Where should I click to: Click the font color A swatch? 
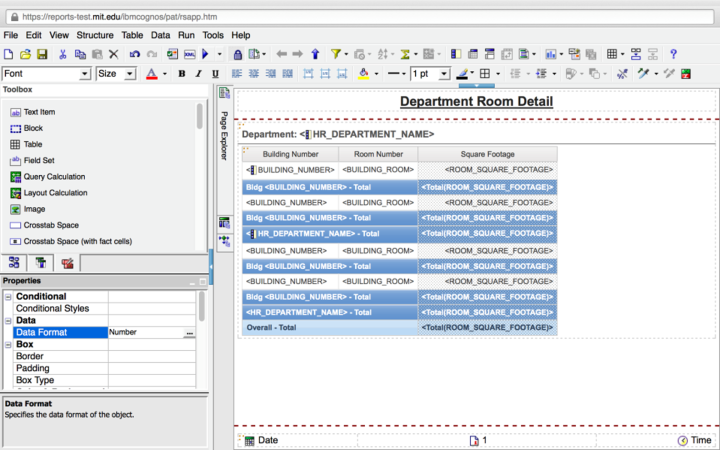[x=151, y=74]
